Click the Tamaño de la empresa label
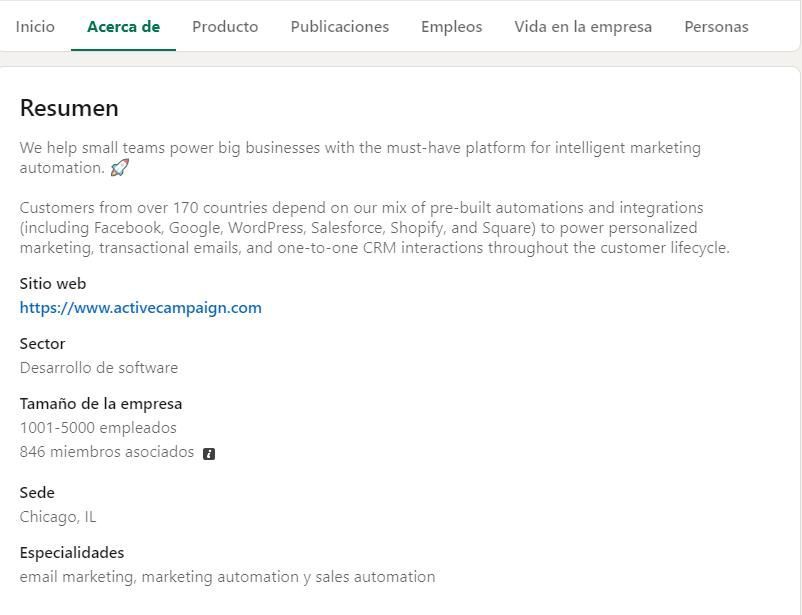 click(101, 404)
